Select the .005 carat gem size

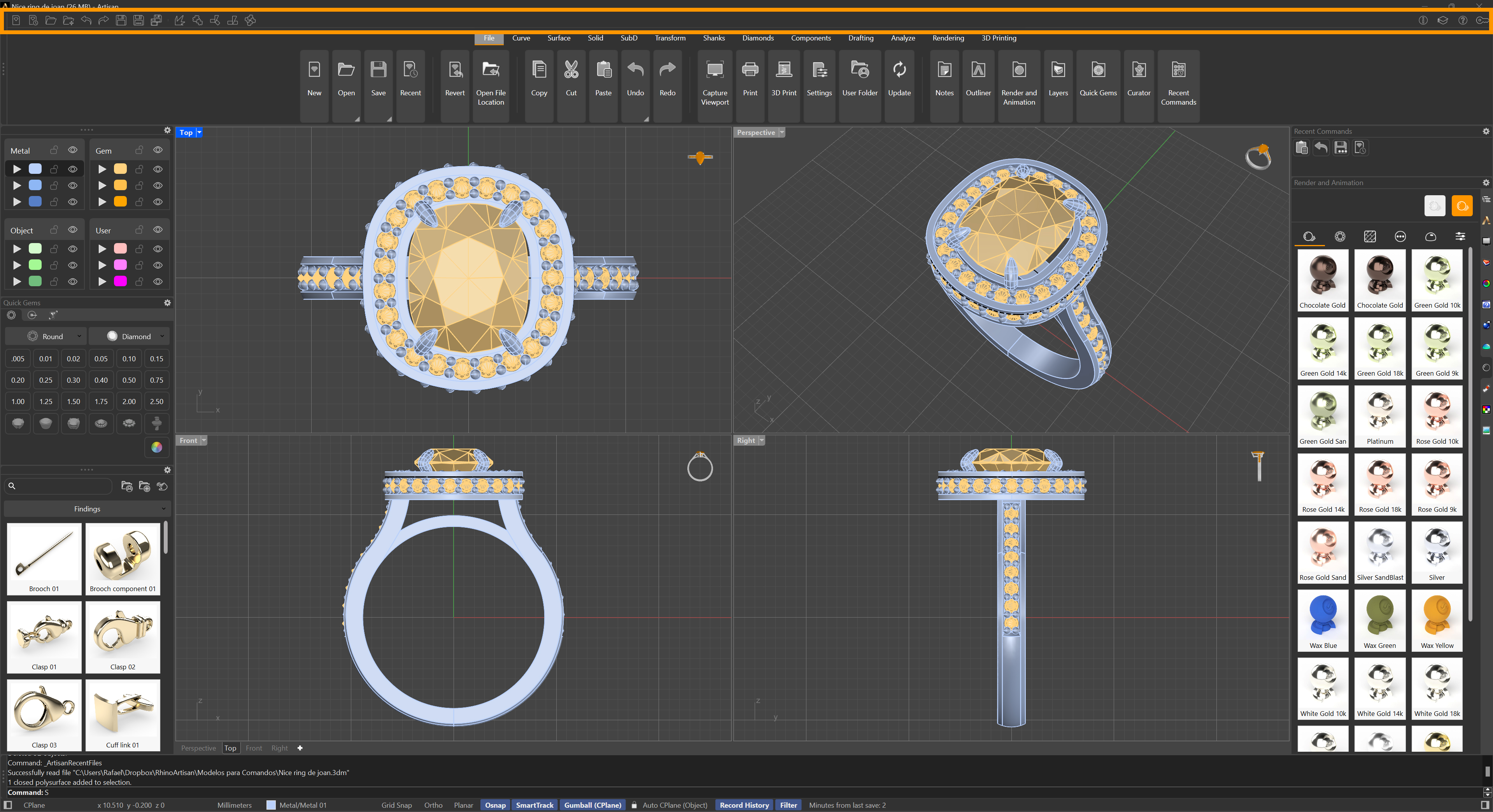pyautogui.click(x=18, y=359)
